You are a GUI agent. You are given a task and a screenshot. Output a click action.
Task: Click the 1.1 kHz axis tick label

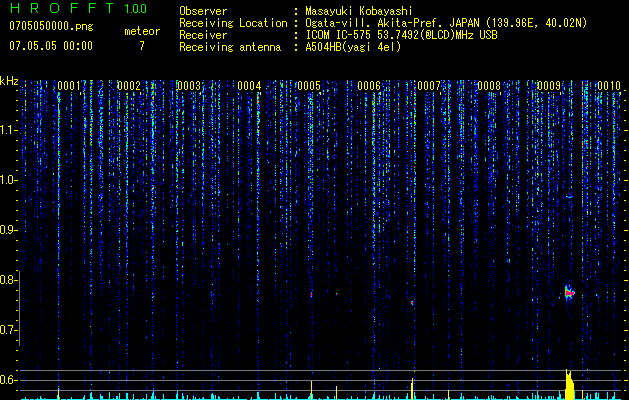click(8, 130)
